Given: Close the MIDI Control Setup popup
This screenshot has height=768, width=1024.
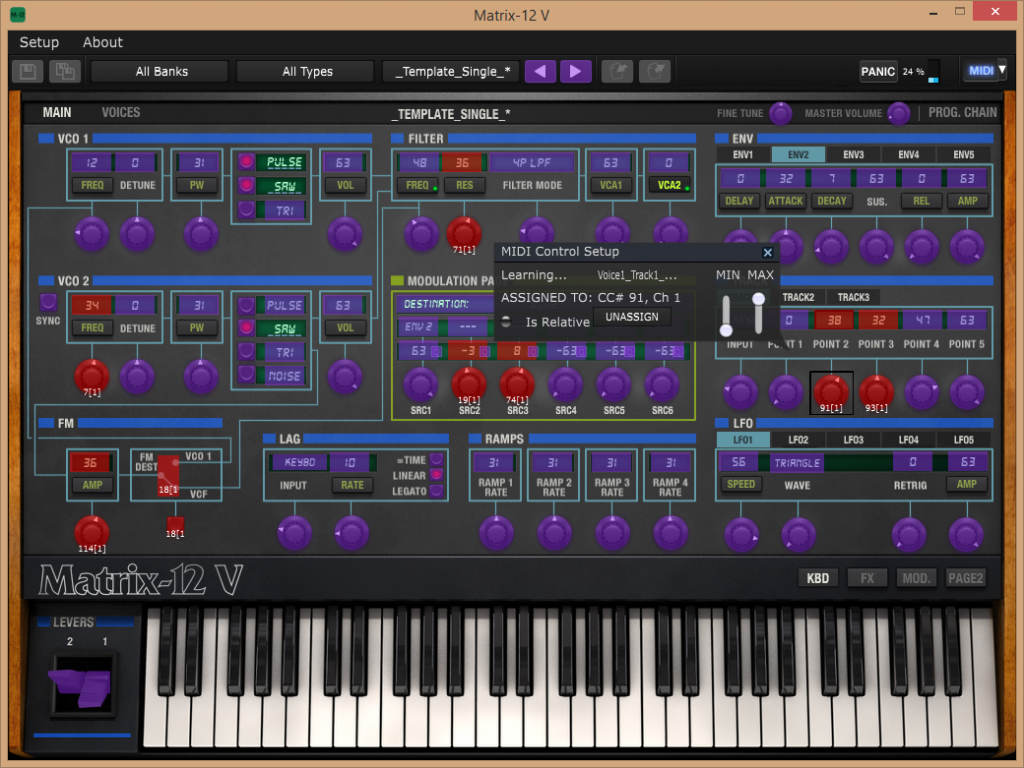Looking at the screenshot, I should click(767, 253).
